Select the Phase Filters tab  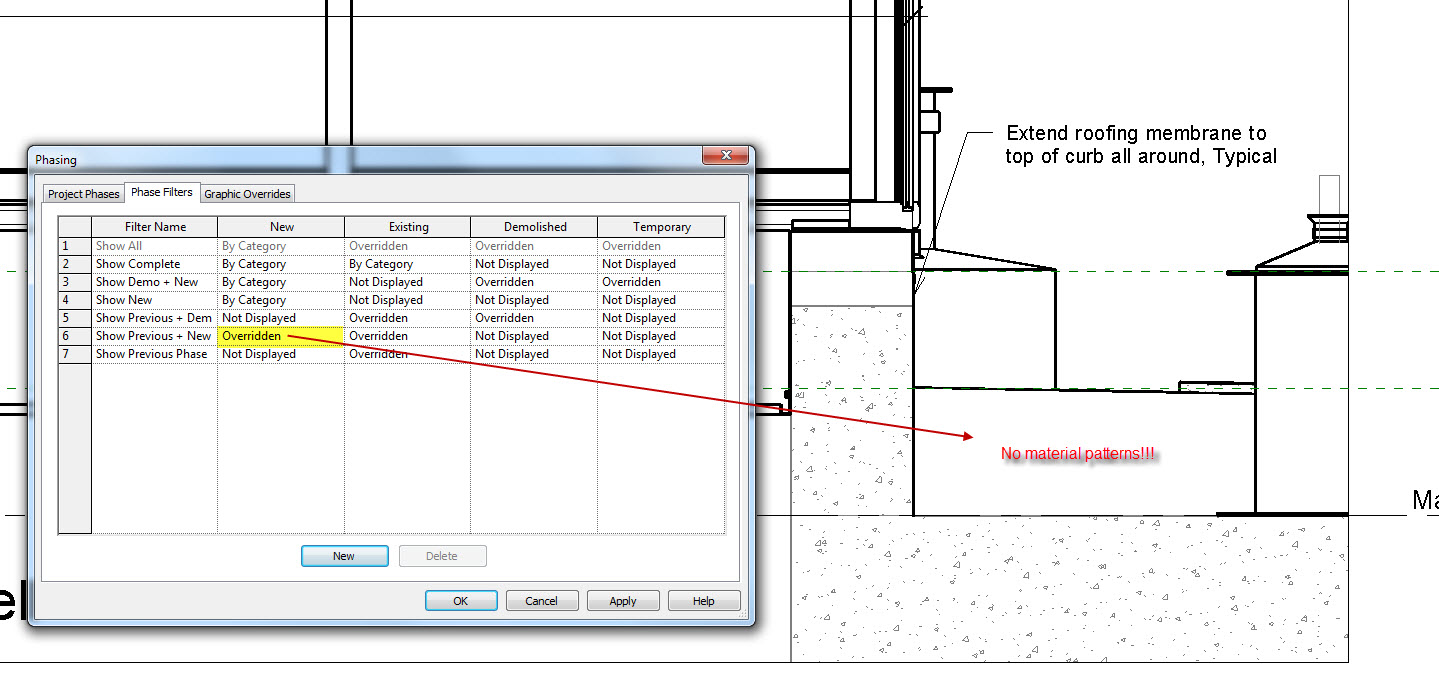coord(162,192)
